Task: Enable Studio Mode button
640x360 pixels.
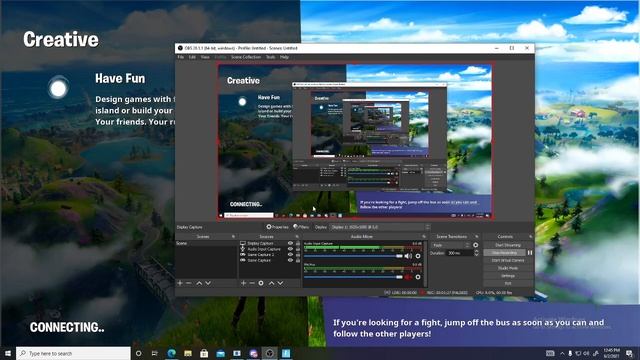Action: [508, 268]
